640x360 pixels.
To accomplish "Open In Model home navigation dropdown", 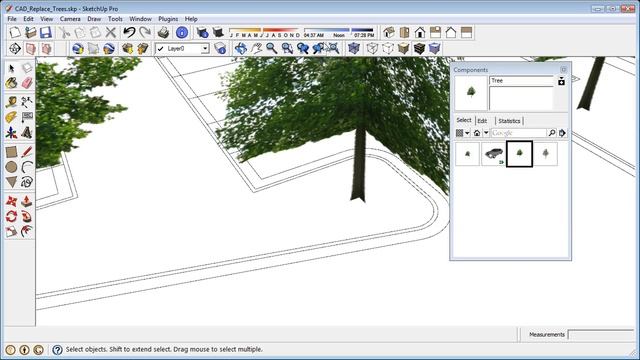I will click(x=486, y=133).
